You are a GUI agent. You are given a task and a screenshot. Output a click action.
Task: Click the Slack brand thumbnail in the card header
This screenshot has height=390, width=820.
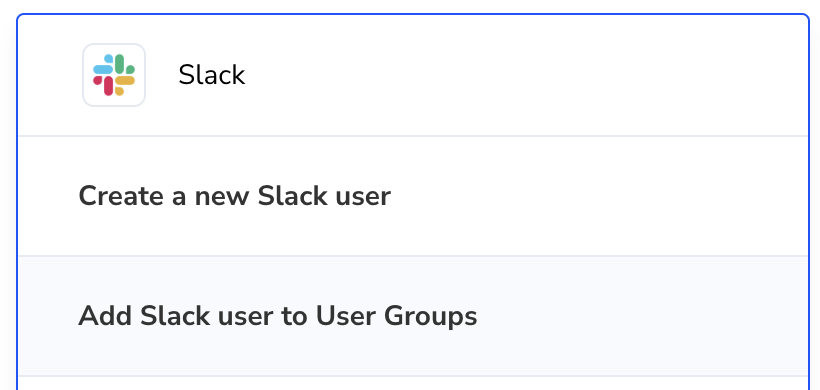[114, 75]
